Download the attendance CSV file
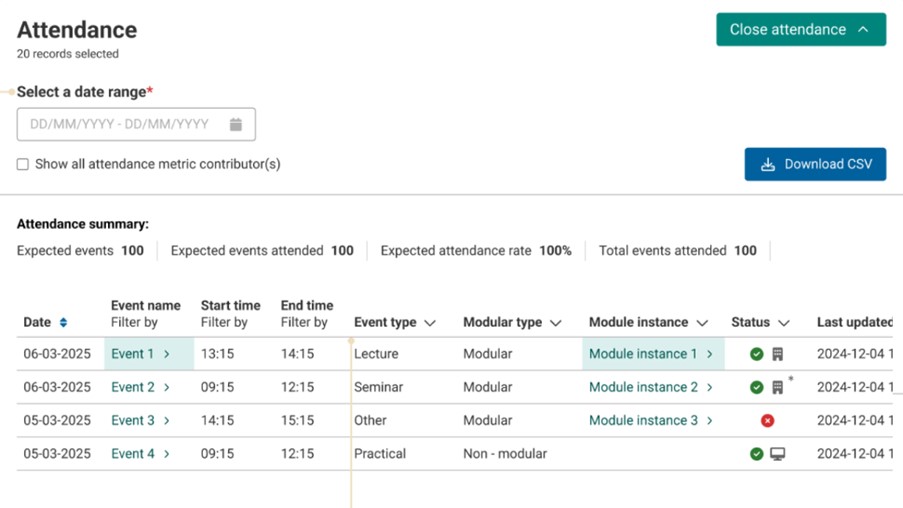Image resolution: width=903 pixels, height=508 pixels. (815, 165)
